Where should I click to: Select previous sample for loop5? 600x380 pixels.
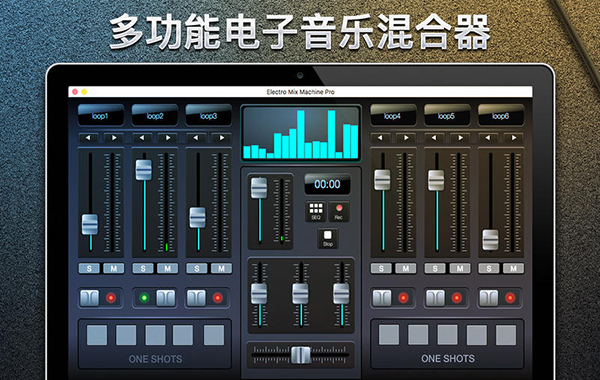tap(434, 138)
